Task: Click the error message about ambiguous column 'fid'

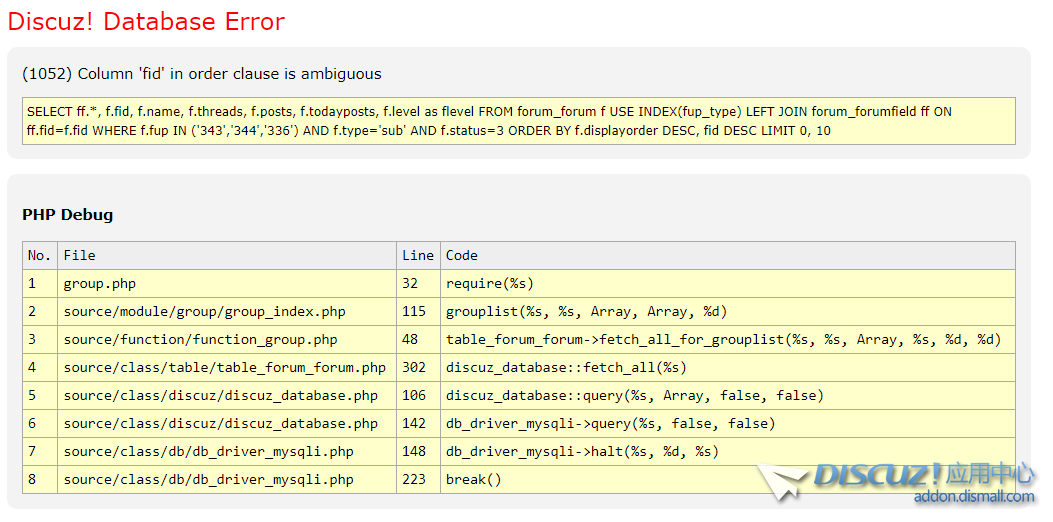Action: (x=201, y=74)
